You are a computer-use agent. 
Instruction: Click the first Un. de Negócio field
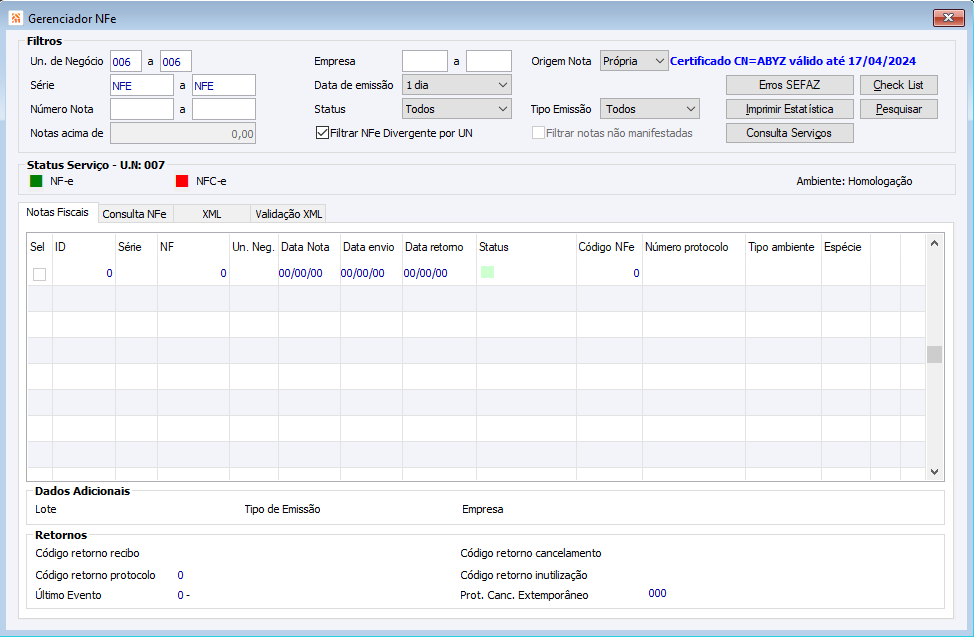point(126,61)
